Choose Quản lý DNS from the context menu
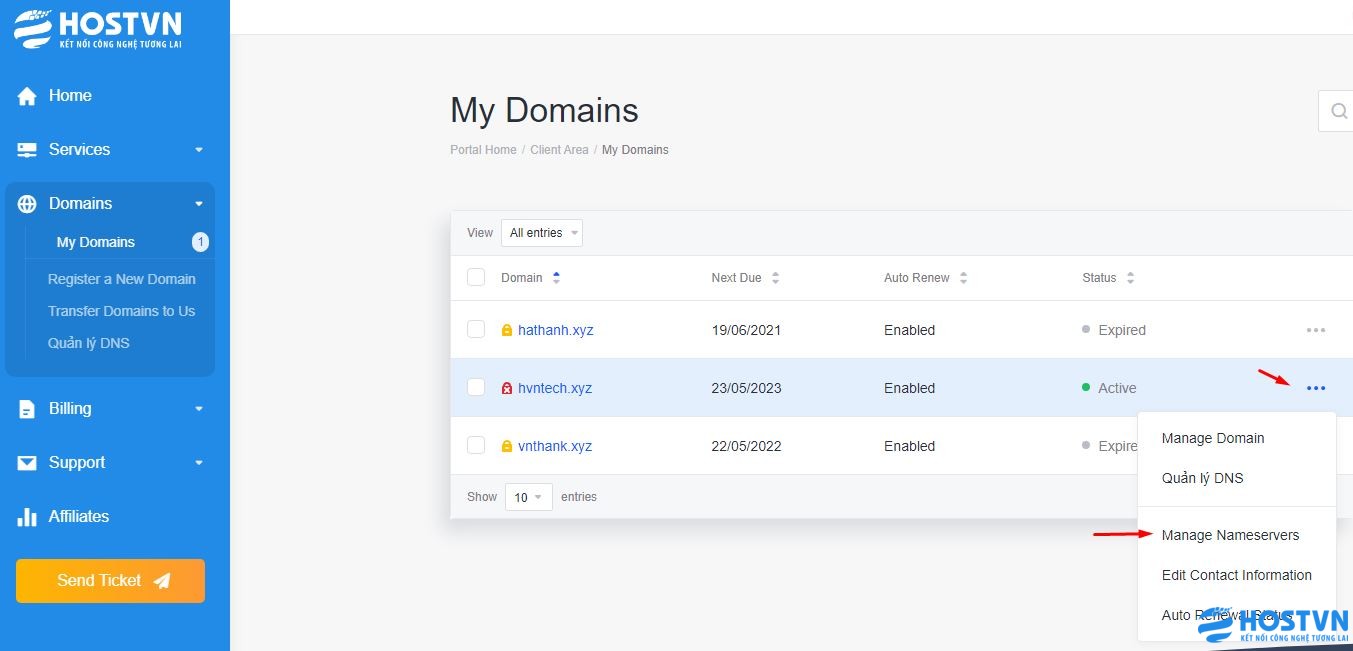1353x651 pixels. click(1203, 478)
